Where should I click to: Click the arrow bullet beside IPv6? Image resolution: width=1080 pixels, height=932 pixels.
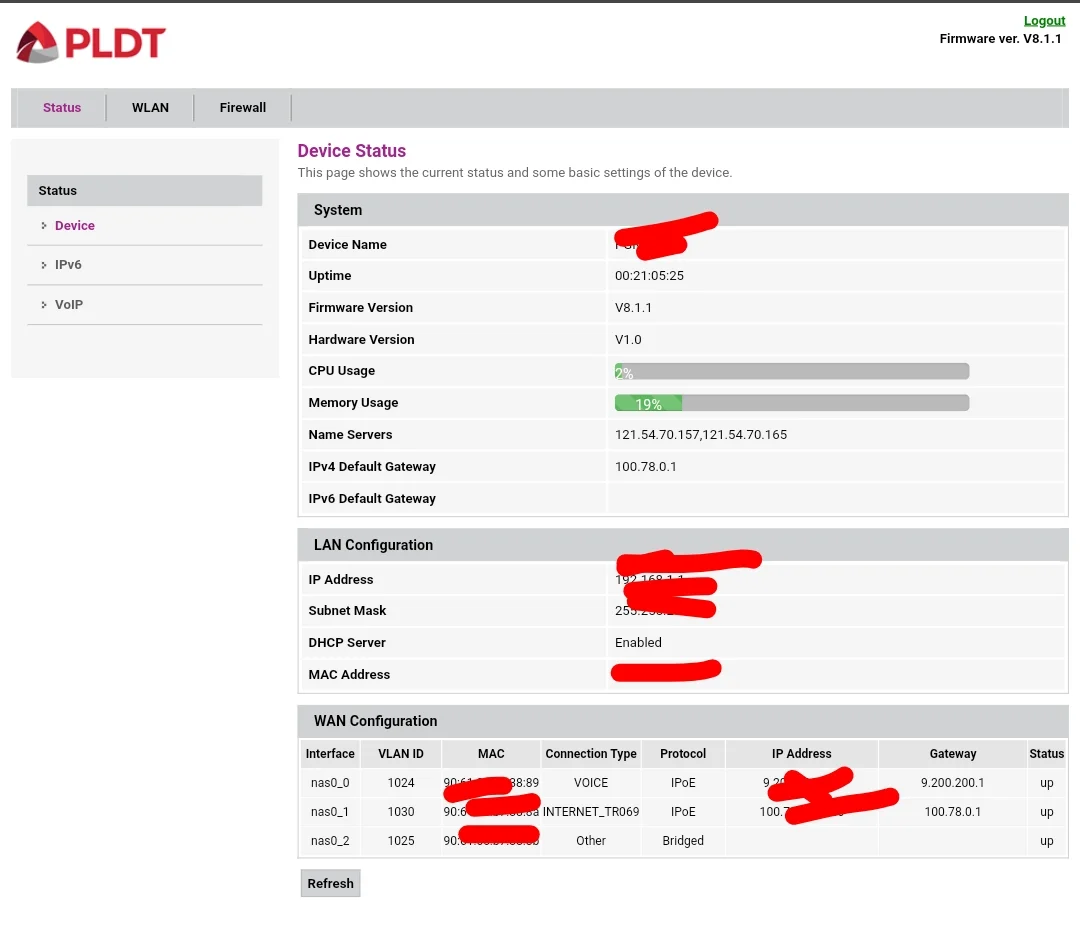43,265
